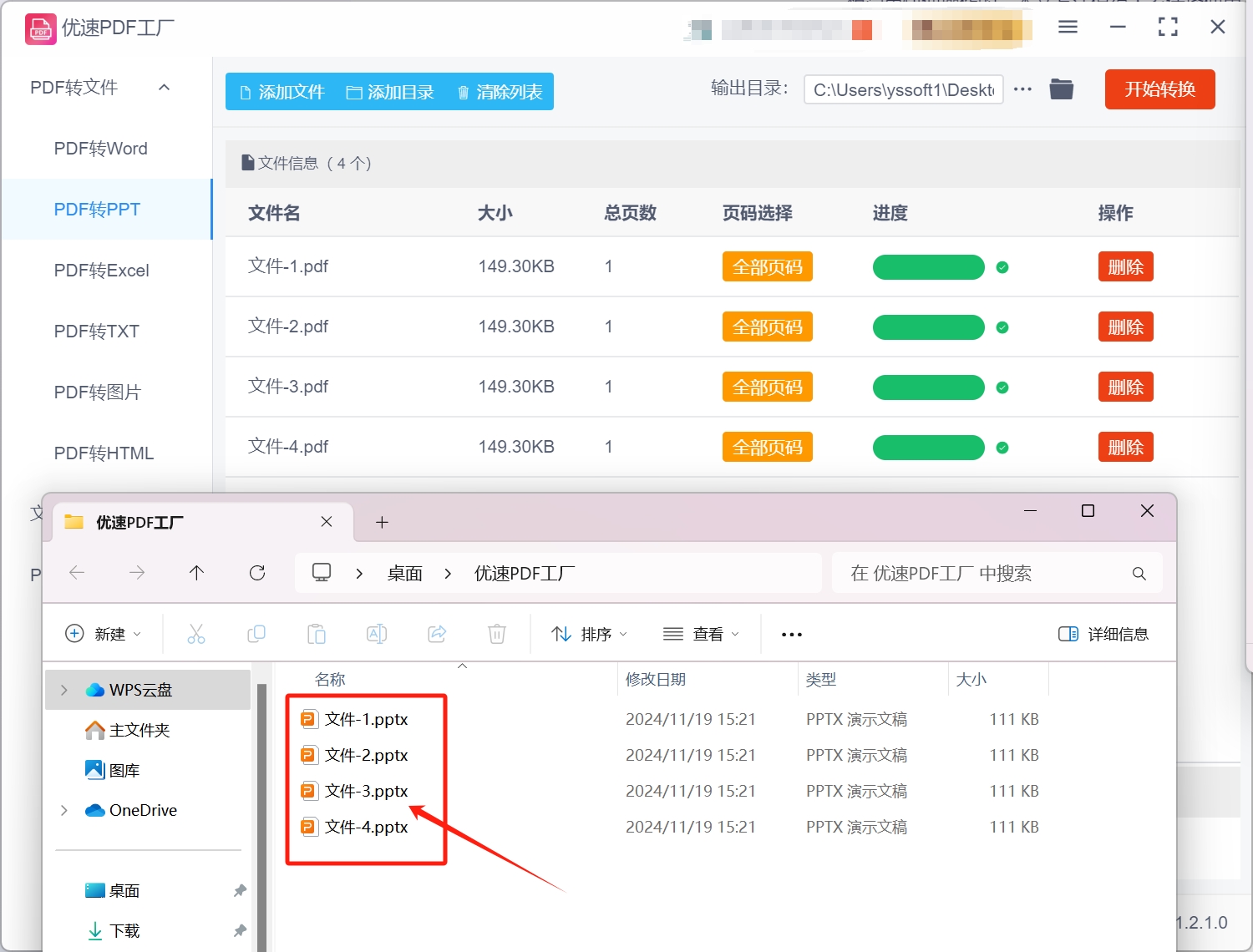Click the 优速PDF工厂 app logo icon

pyautogui.click(x=40, y=28)
